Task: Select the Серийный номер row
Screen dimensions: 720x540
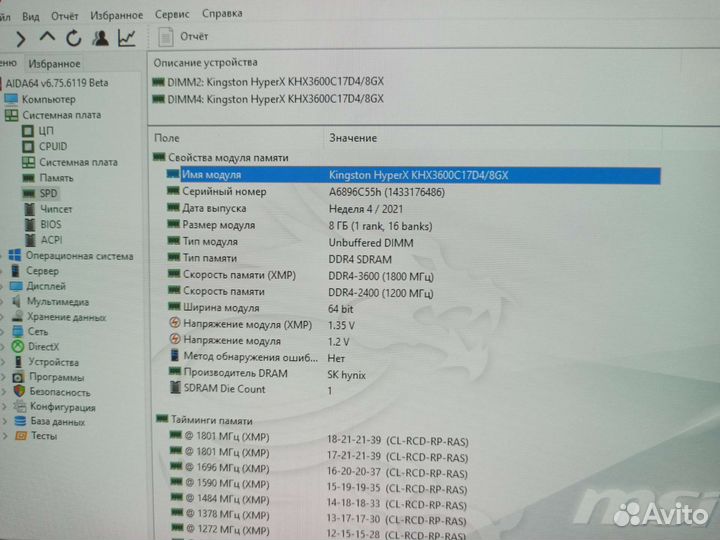Action: [413, 192]
